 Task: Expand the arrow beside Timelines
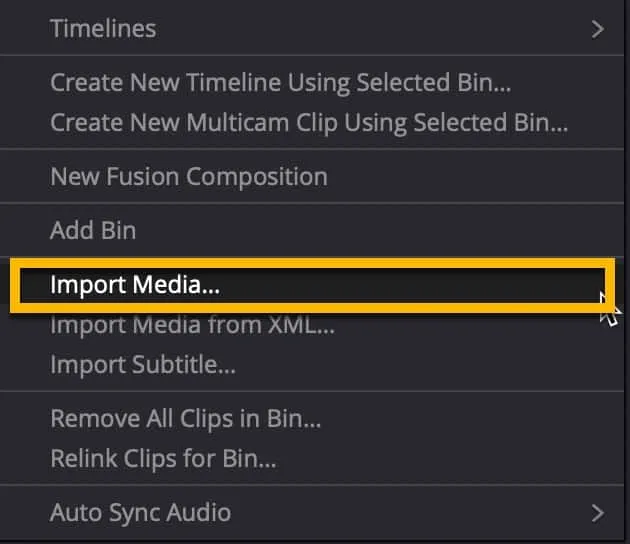597,29
